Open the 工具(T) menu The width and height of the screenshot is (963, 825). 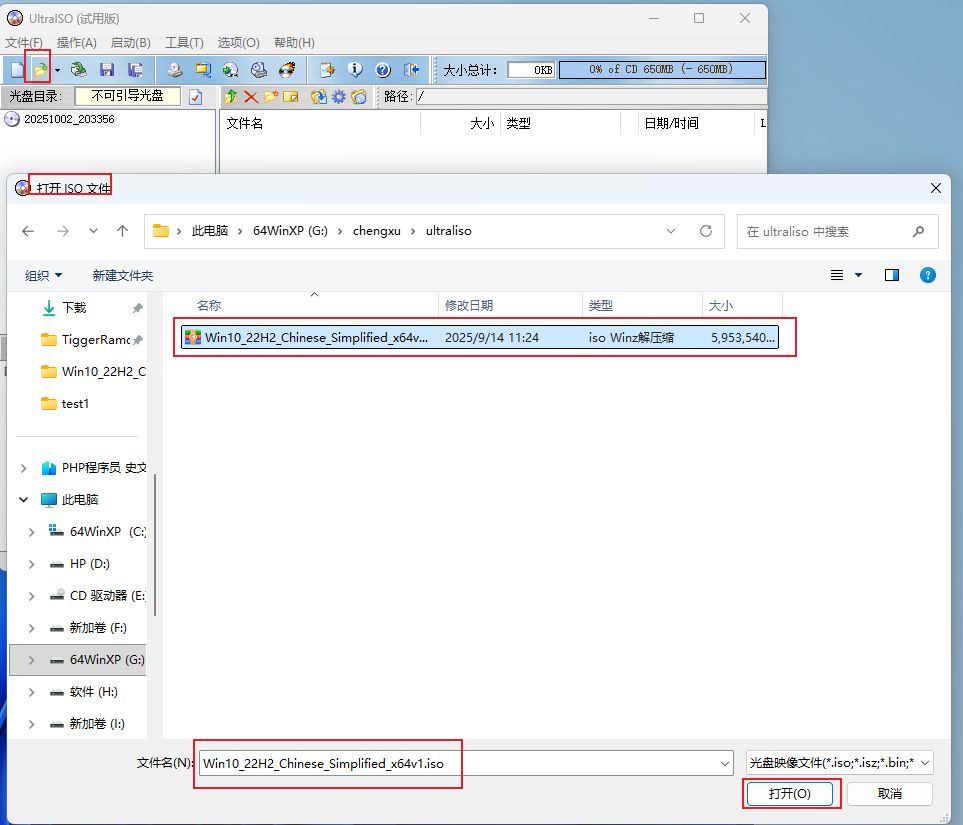pos(184,43)
